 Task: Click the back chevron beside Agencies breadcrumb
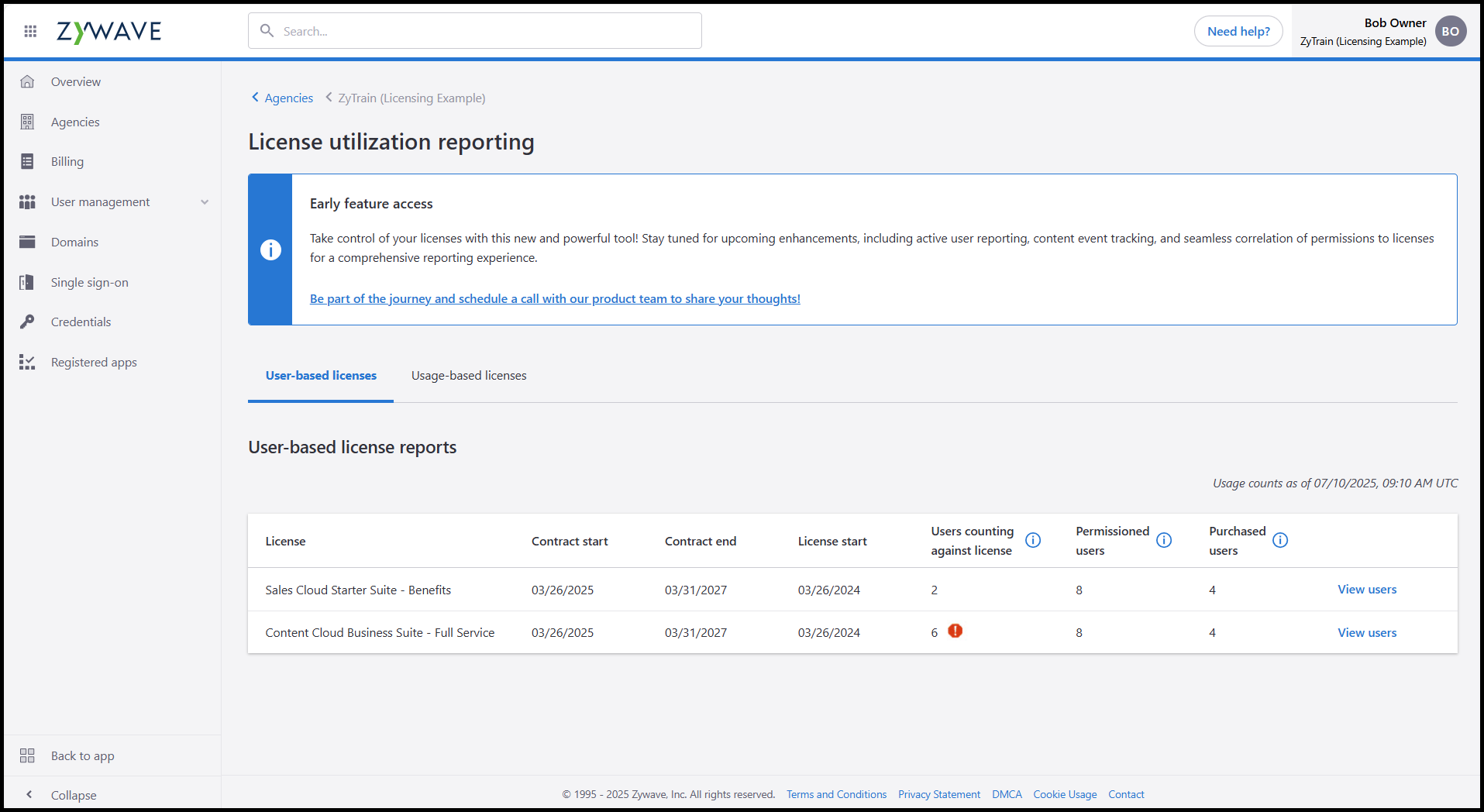255,97
